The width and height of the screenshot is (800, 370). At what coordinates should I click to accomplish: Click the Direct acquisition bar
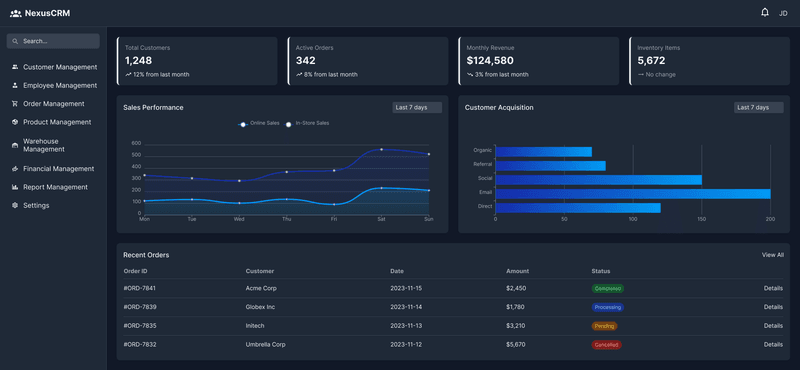click(x=578, y=208)
